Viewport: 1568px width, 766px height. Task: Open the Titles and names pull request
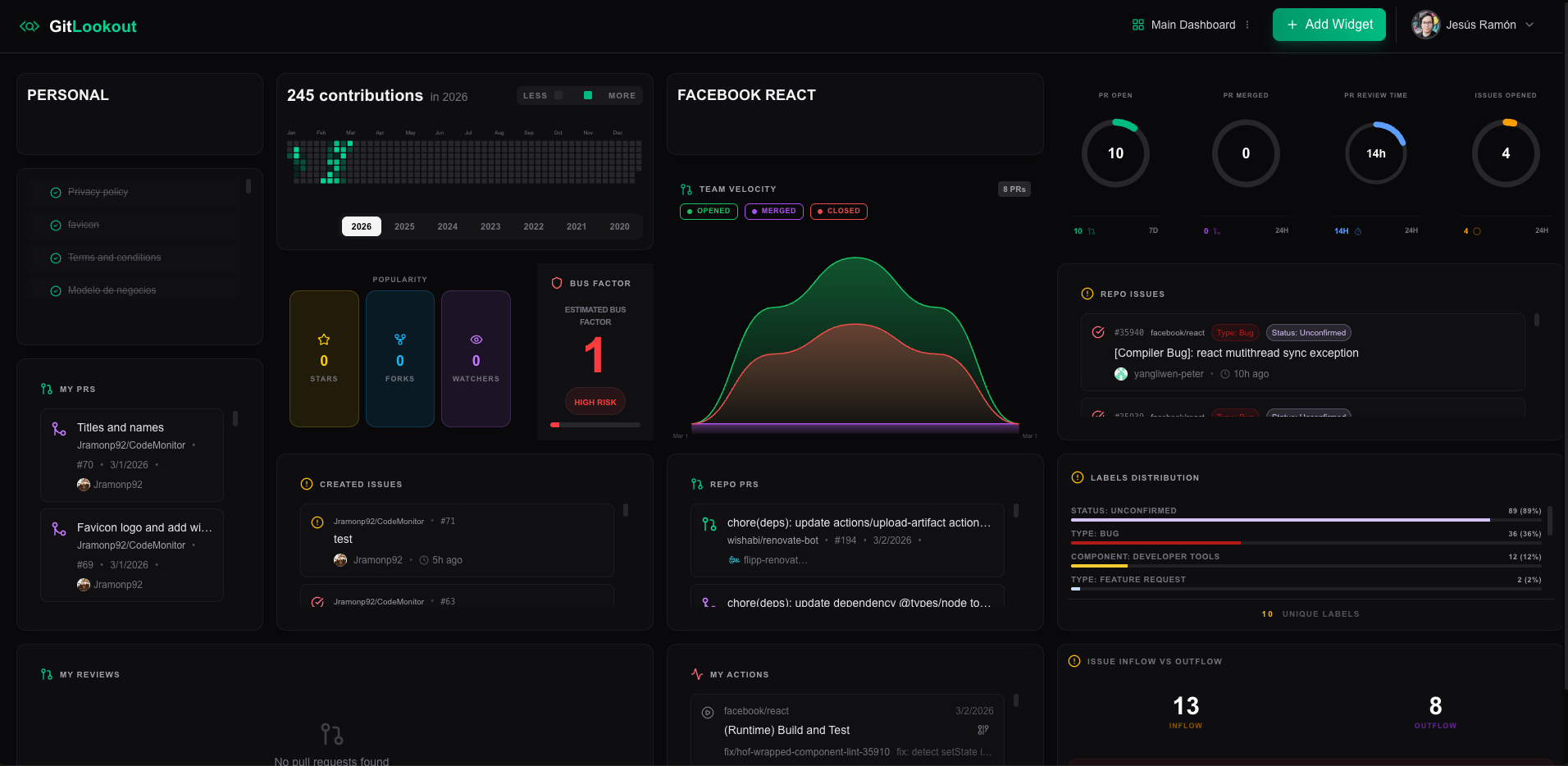coord(132,455)
